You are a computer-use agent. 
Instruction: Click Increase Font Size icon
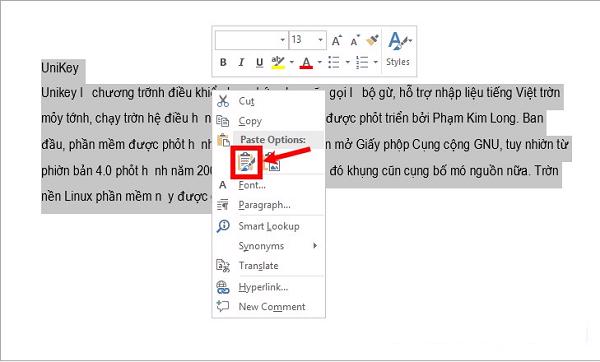(336, 40)
